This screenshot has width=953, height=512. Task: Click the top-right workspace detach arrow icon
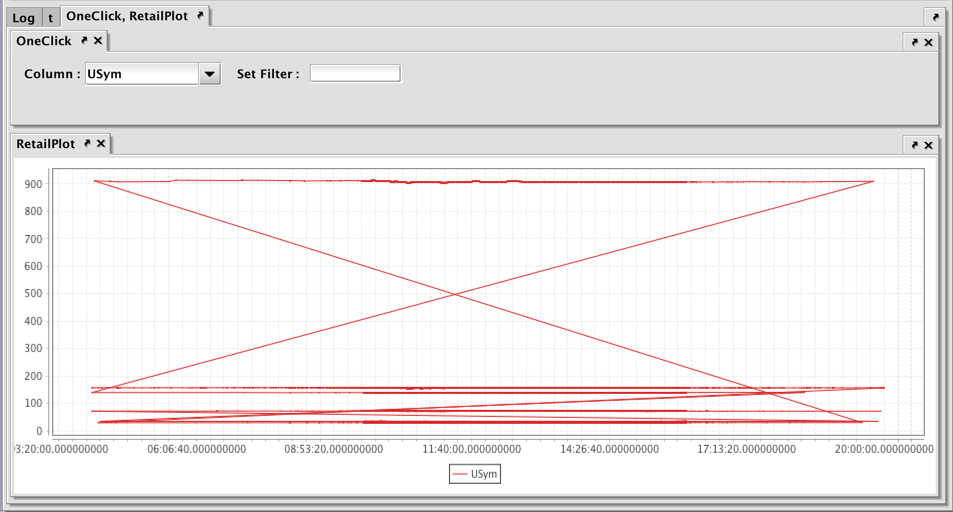[935, 17]
